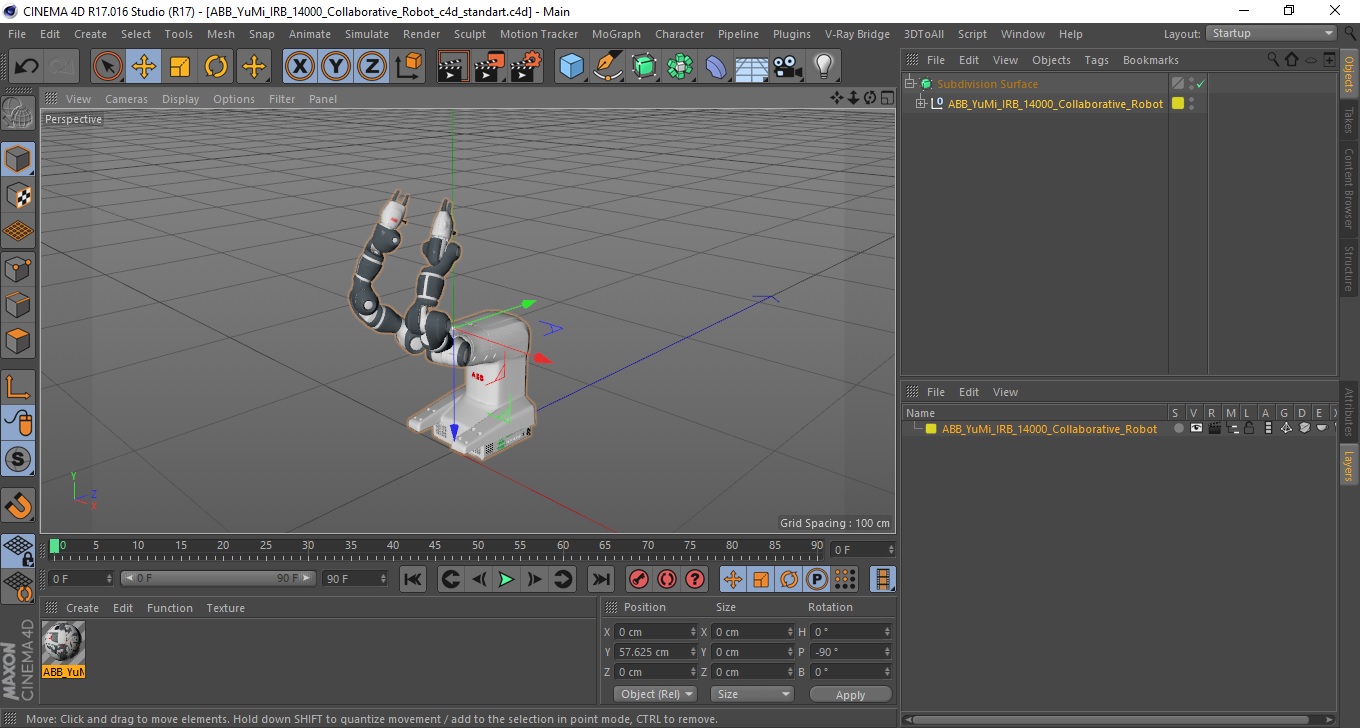The image size is (1360, 728).
Task: Click Record Active Objects keyframe button
Action: [638, 579]
